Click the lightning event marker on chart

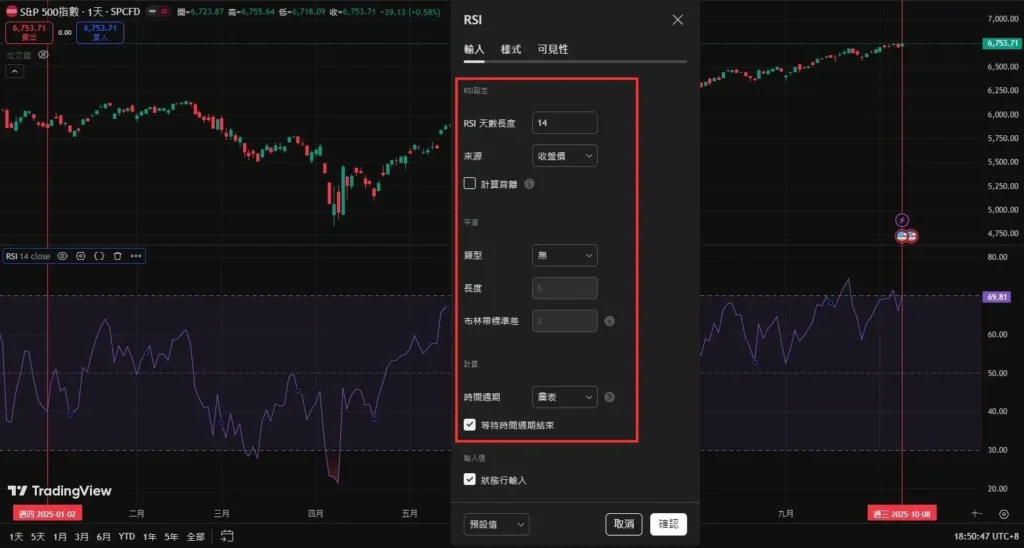(x=903, y=220)
